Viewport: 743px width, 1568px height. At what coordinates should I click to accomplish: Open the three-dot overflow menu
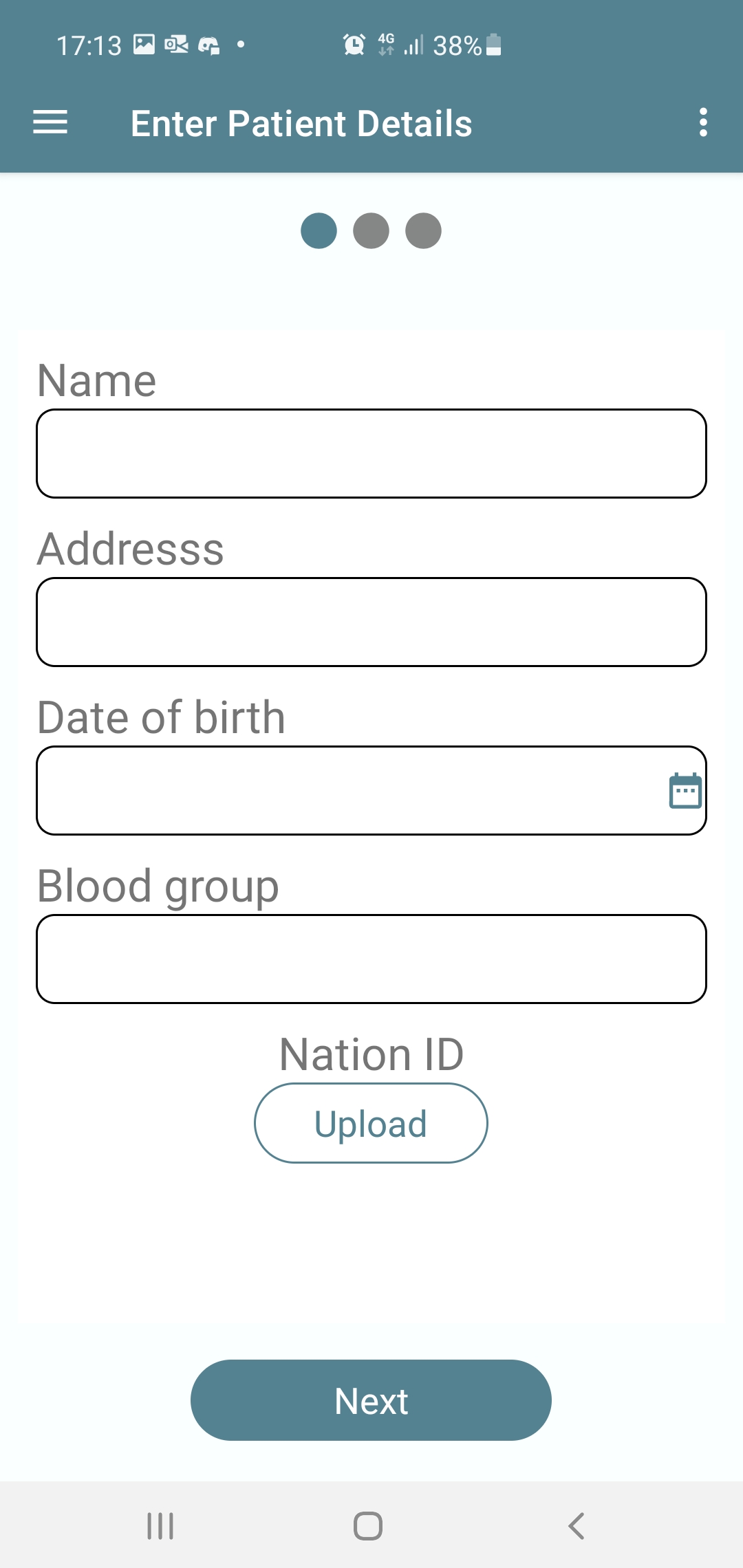pos(702,122)
